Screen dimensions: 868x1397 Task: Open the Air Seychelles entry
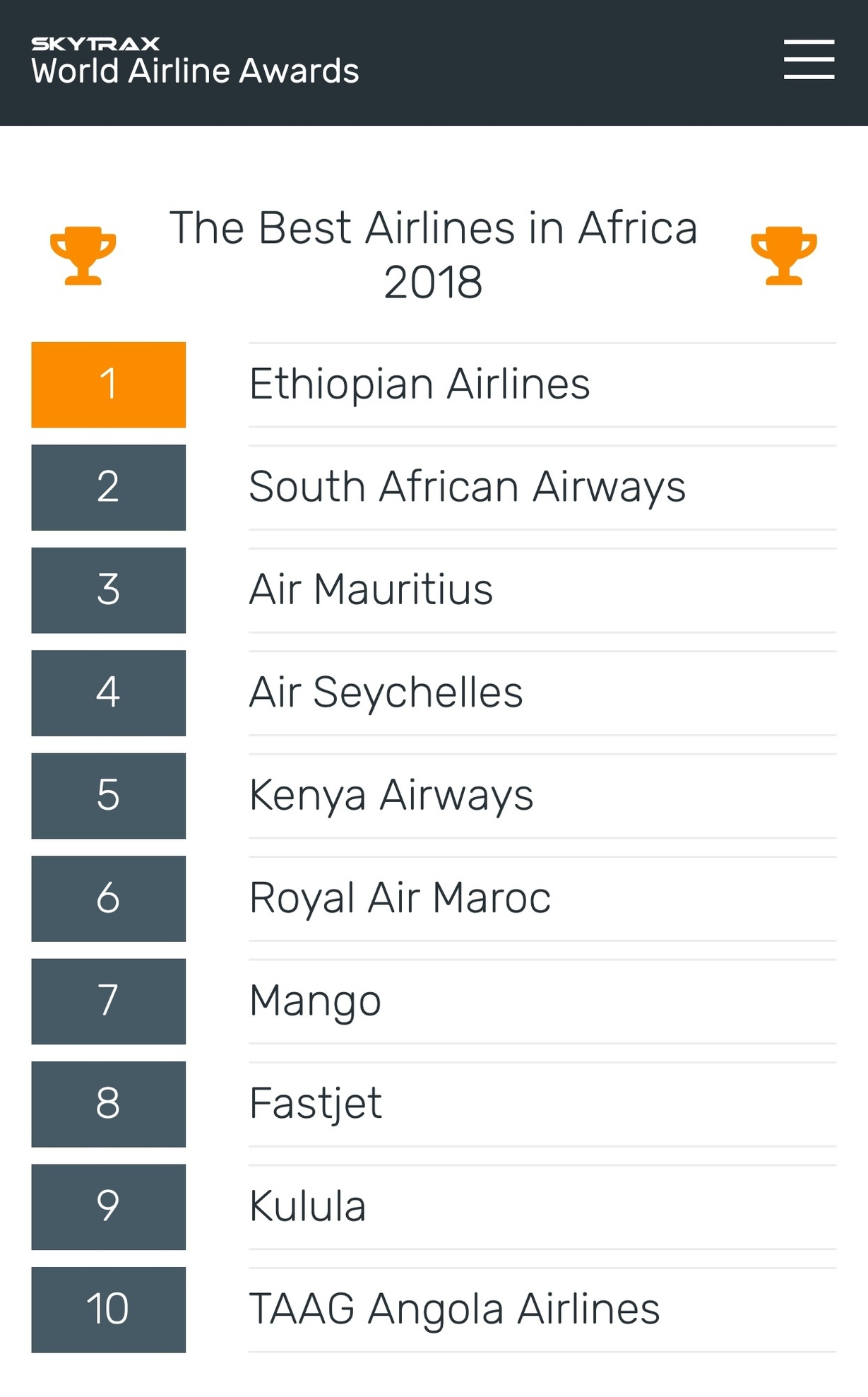[x=386, y=692]
